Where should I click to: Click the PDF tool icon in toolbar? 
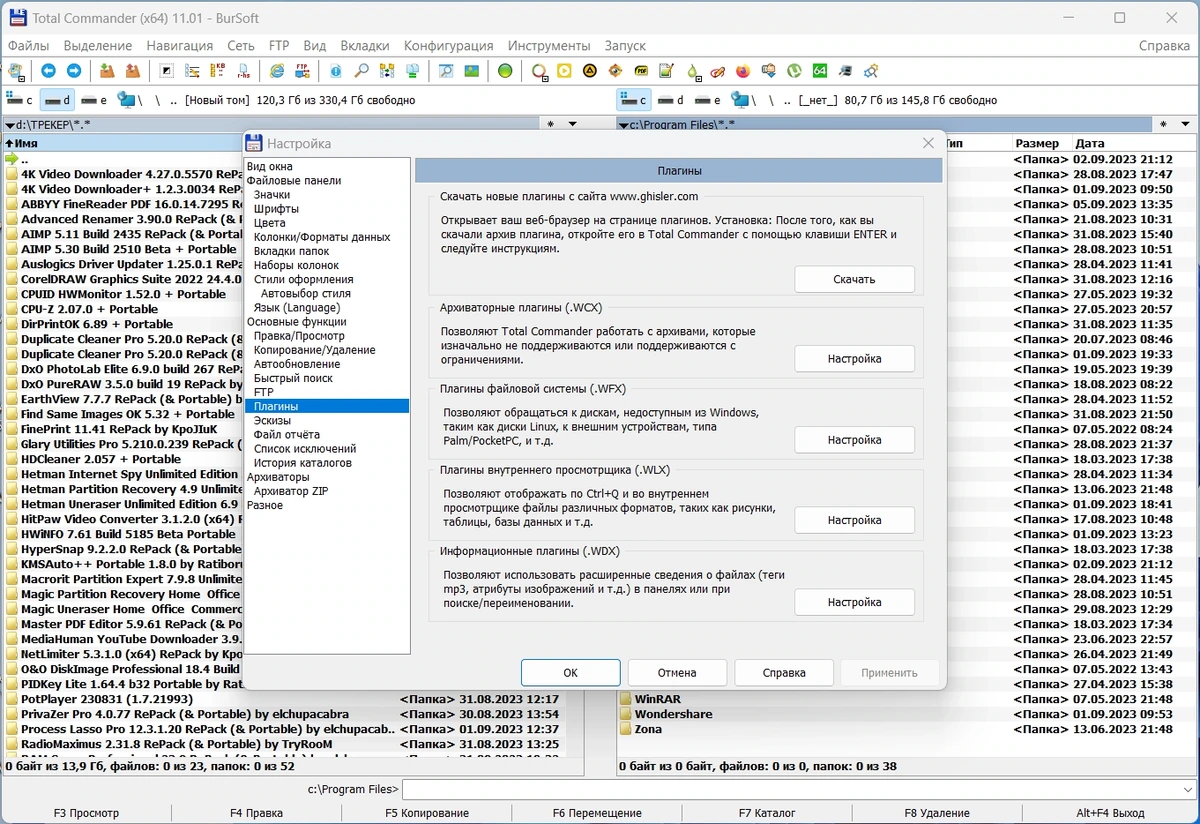pyautogui.click(x=641, y=71)
